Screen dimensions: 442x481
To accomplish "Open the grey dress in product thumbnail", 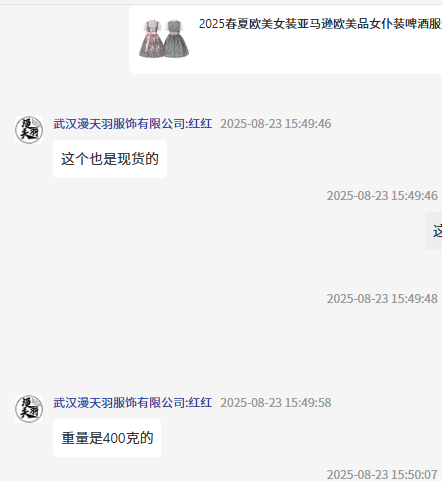I will (178, 39).
